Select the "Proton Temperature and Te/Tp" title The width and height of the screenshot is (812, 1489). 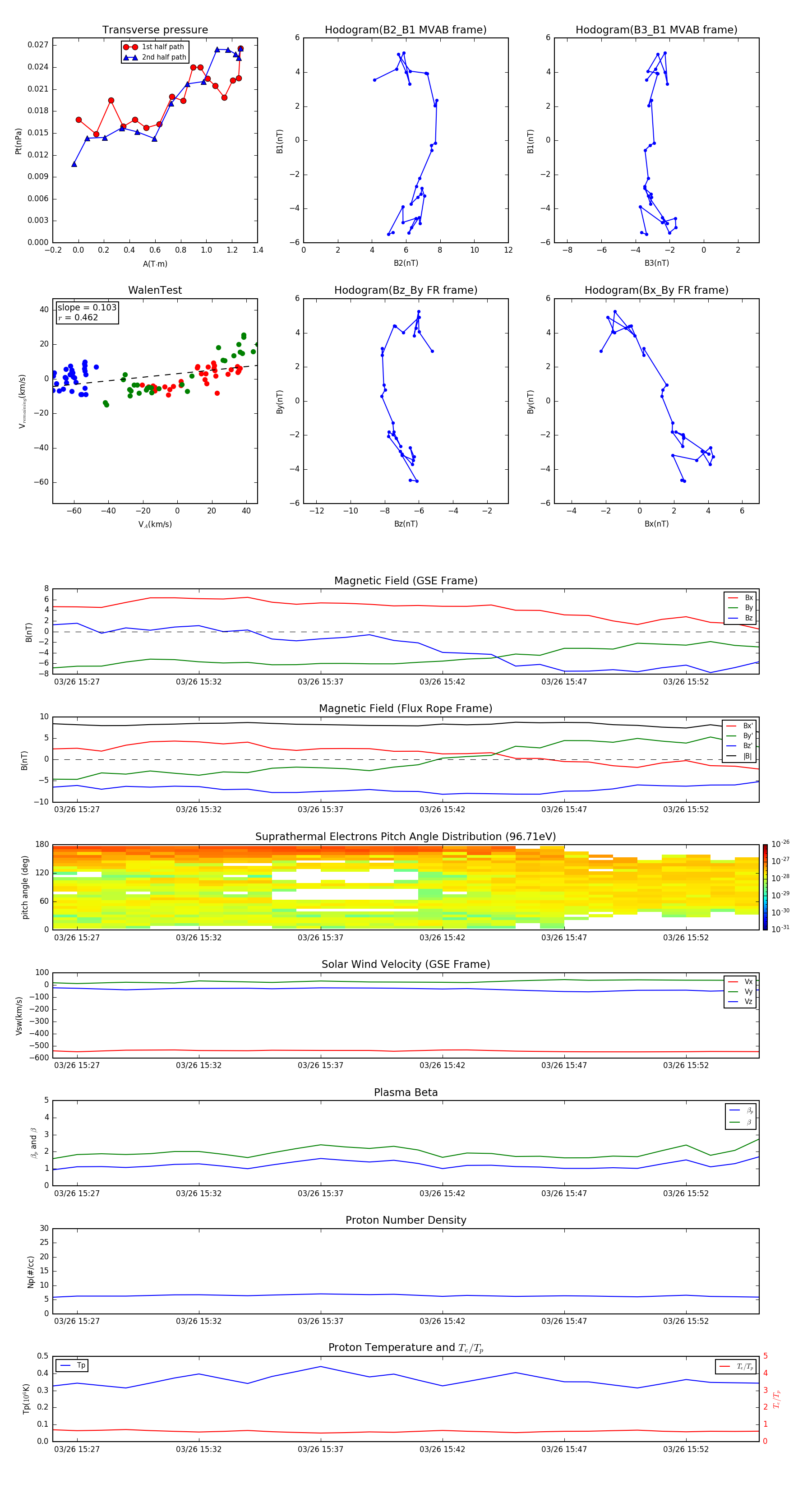tap(406, 1348)
